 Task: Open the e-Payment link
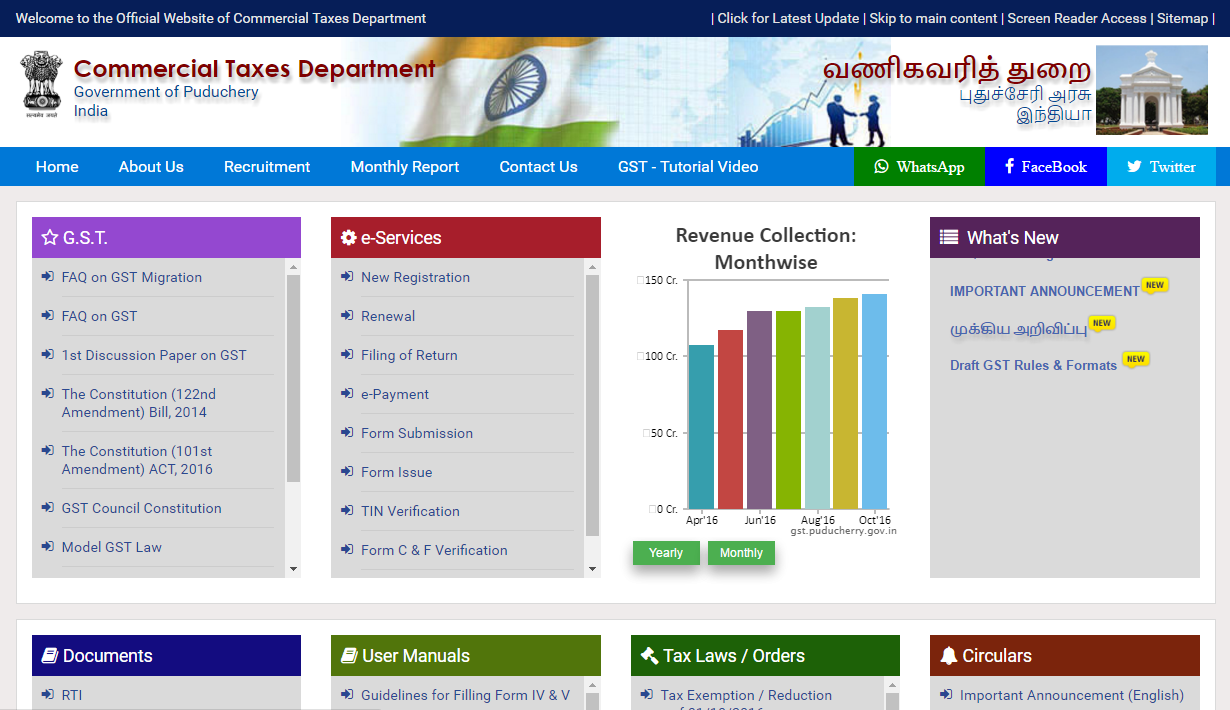click(395, 394)
